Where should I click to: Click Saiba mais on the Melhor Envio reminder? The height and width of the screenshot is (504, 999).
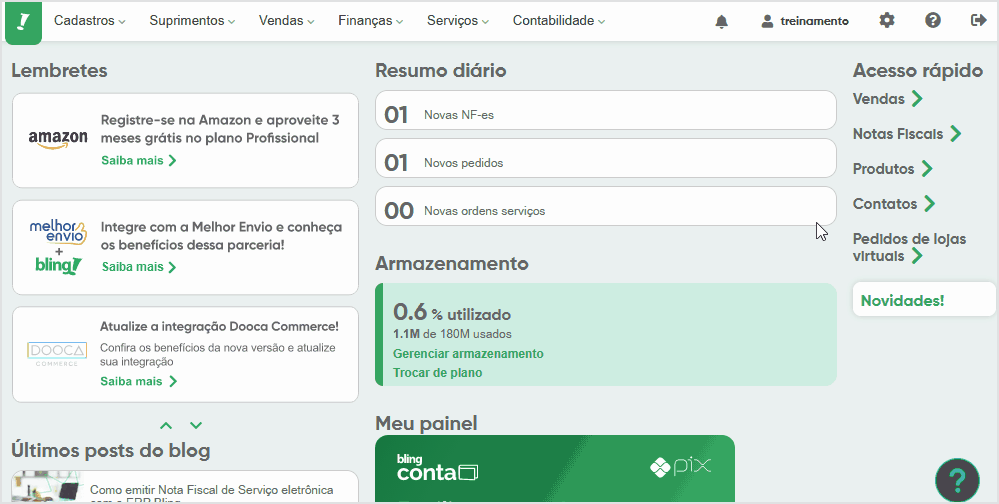pyautogui.click(x=139, y=267)
